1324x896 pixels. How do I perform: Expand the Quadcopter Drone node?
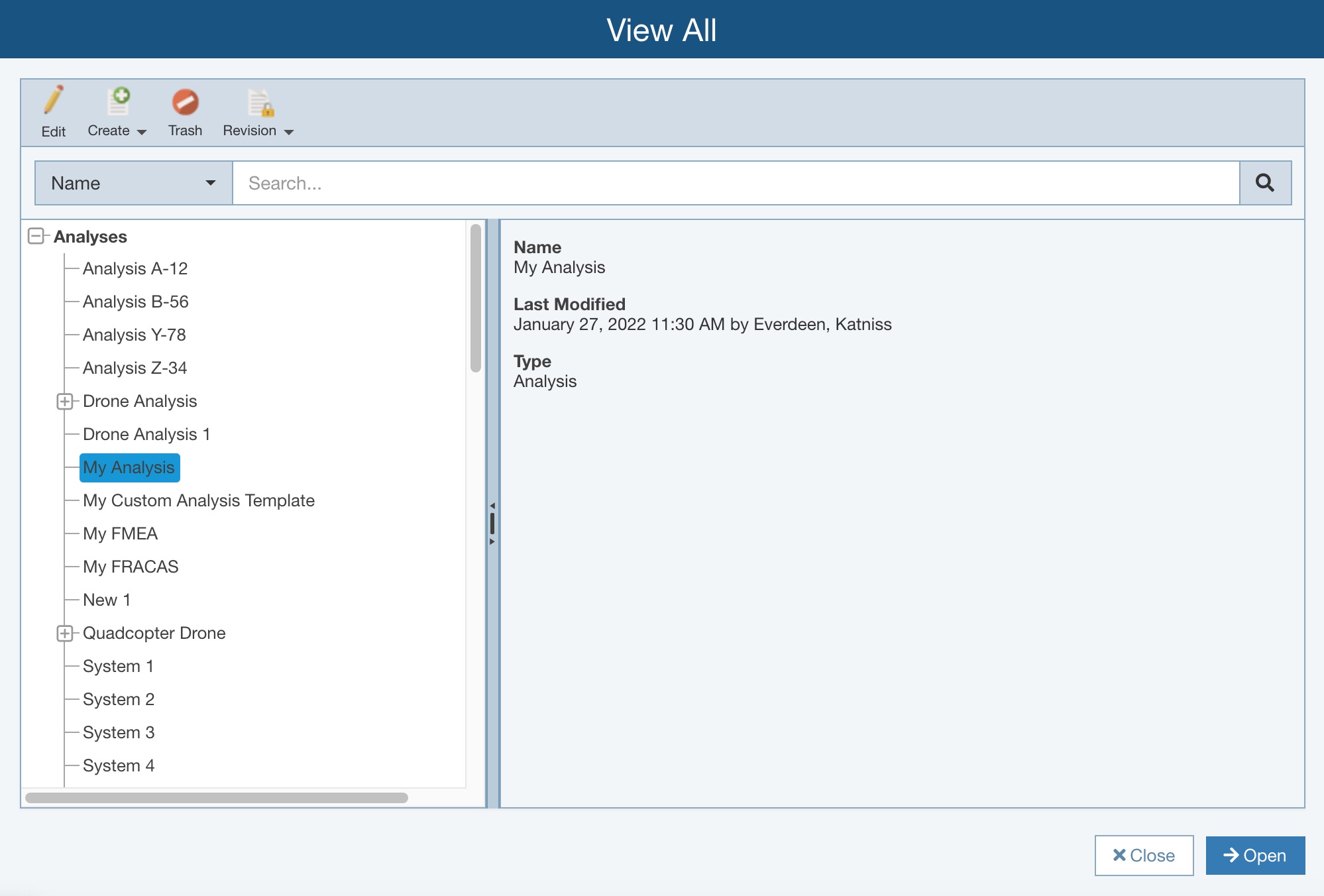pos(64,633)
